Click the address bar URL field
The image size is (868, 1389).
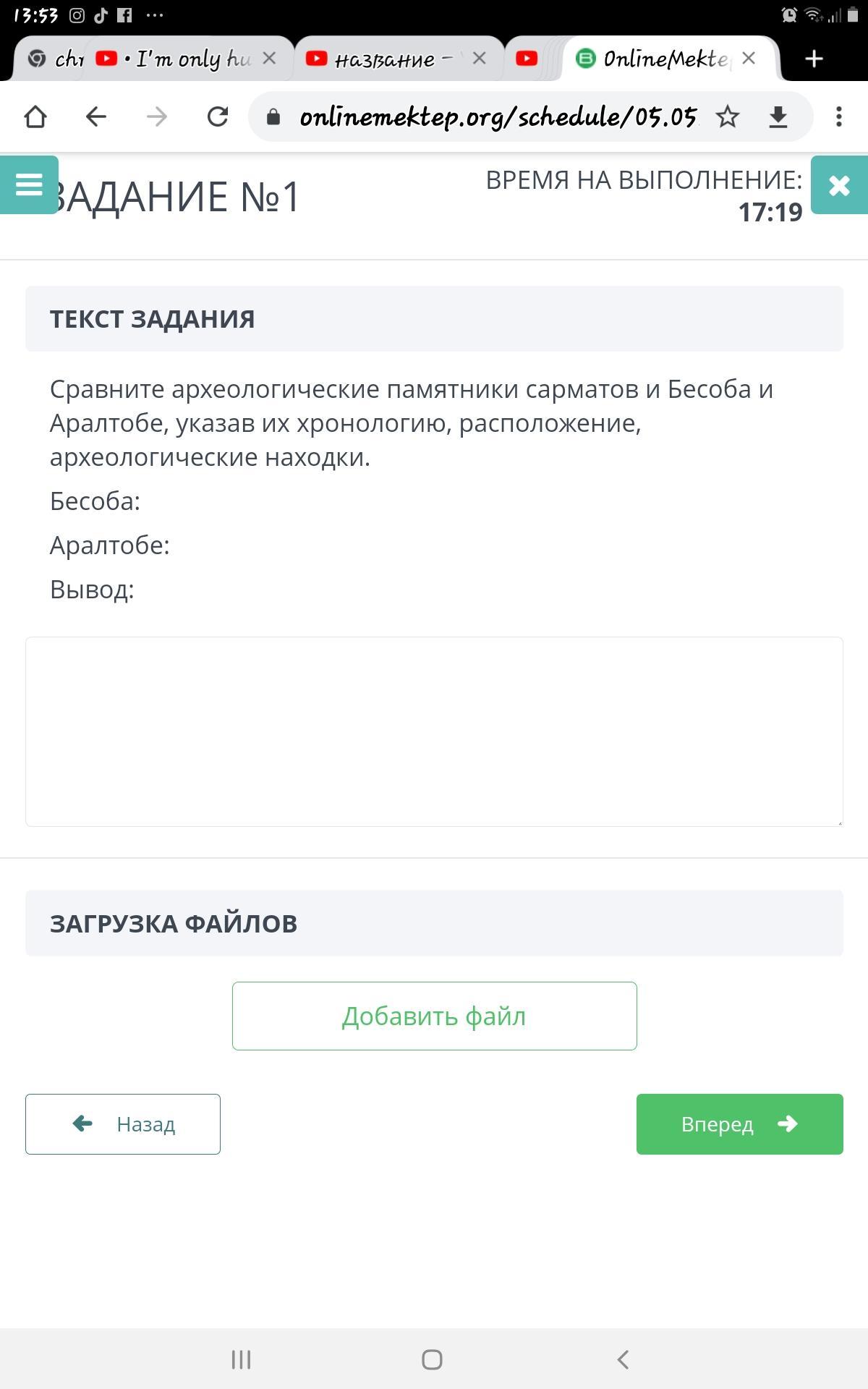tap(498, 116)
